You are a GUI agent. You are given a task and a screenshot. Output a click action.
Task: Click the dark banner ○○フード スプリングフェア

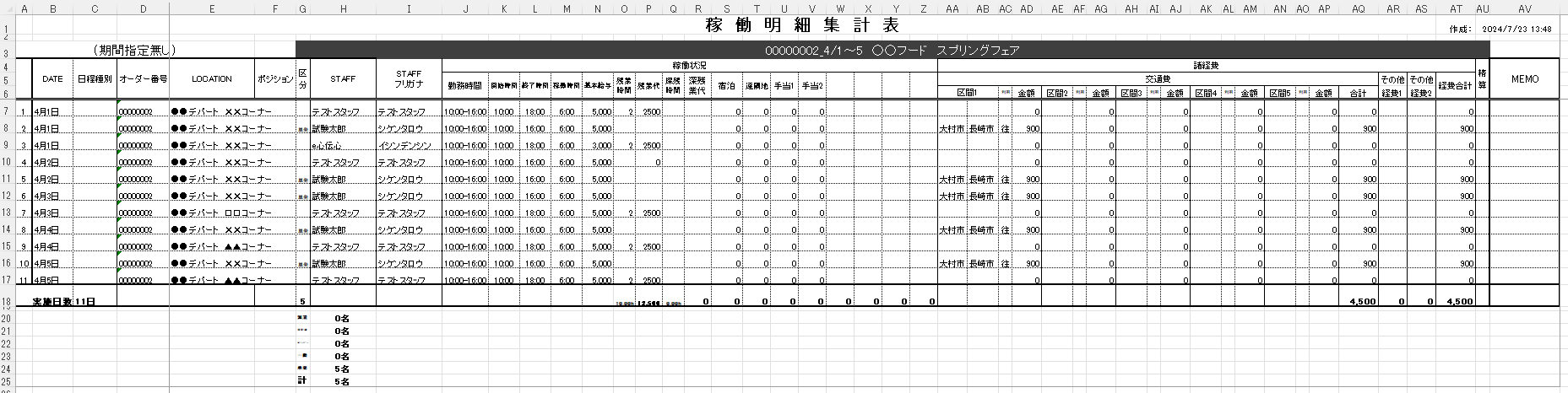click(x=892, y=51)
